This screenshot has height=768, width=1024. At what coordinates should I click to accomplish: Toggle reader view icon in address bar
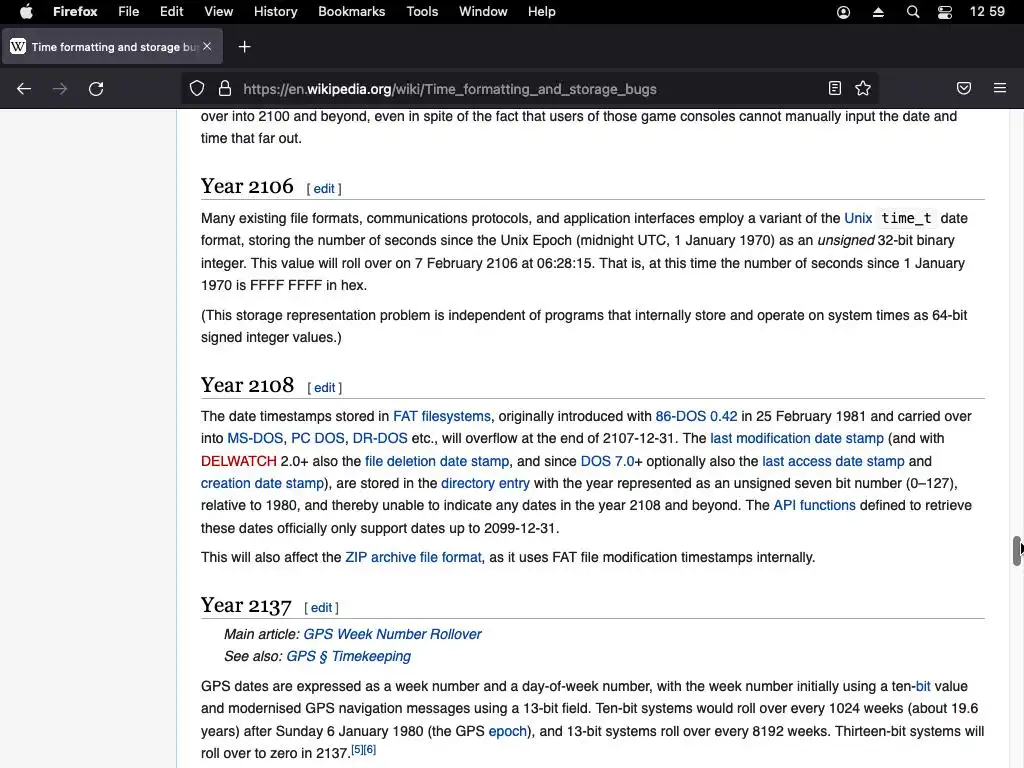pos(835,89)
